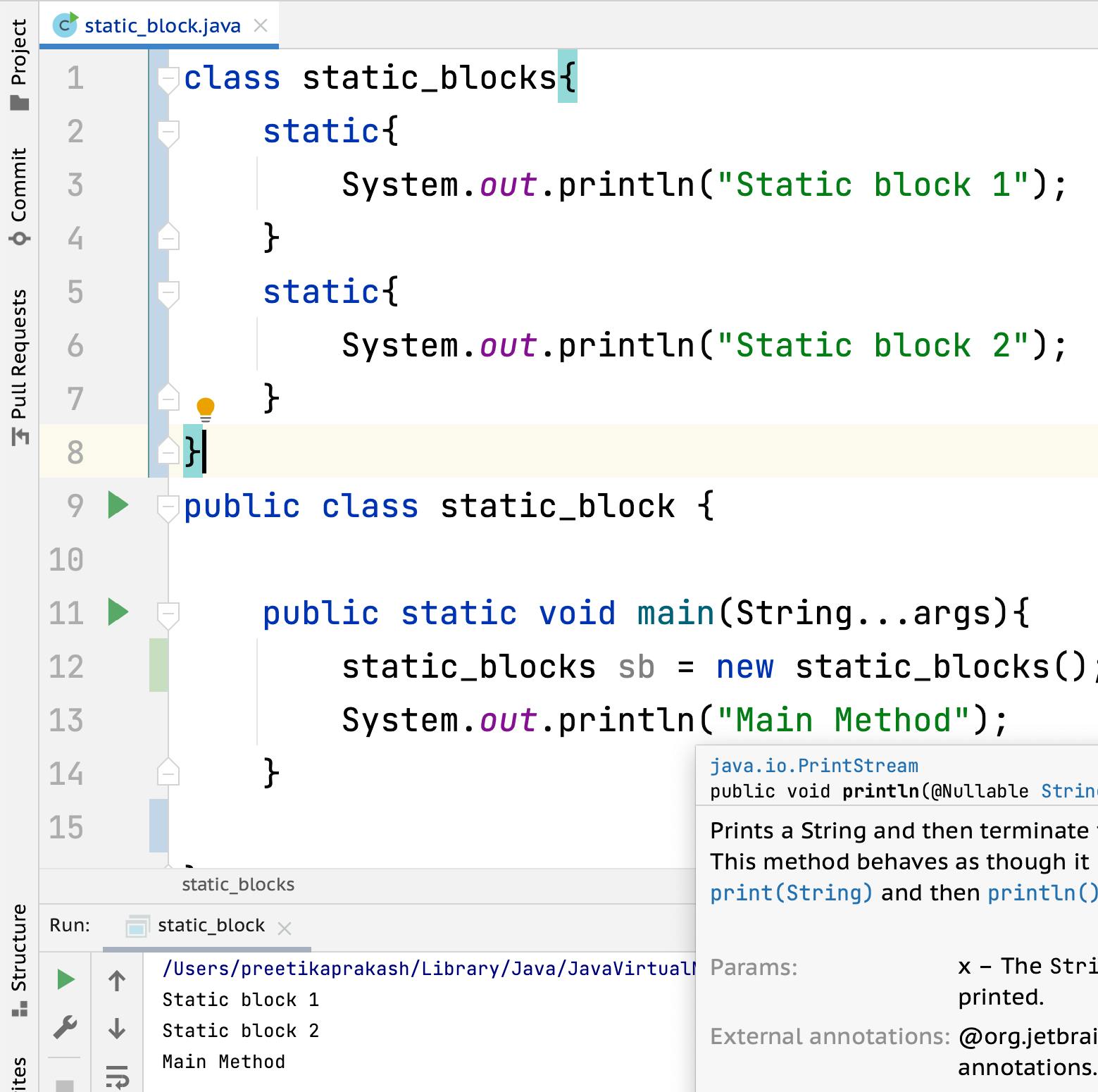Click the up stack trace arrow

(x=117, y=980)
